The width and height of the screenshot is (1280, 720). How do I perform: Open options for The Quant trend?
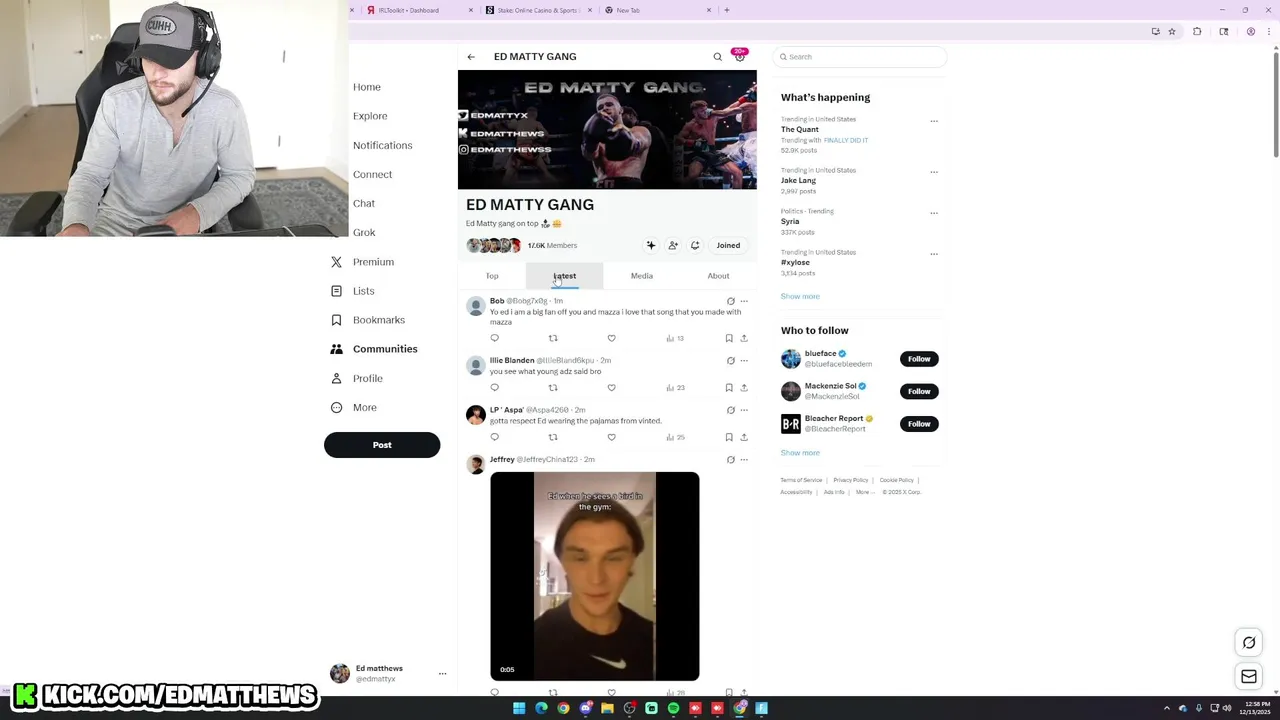(x=934, y=121)
